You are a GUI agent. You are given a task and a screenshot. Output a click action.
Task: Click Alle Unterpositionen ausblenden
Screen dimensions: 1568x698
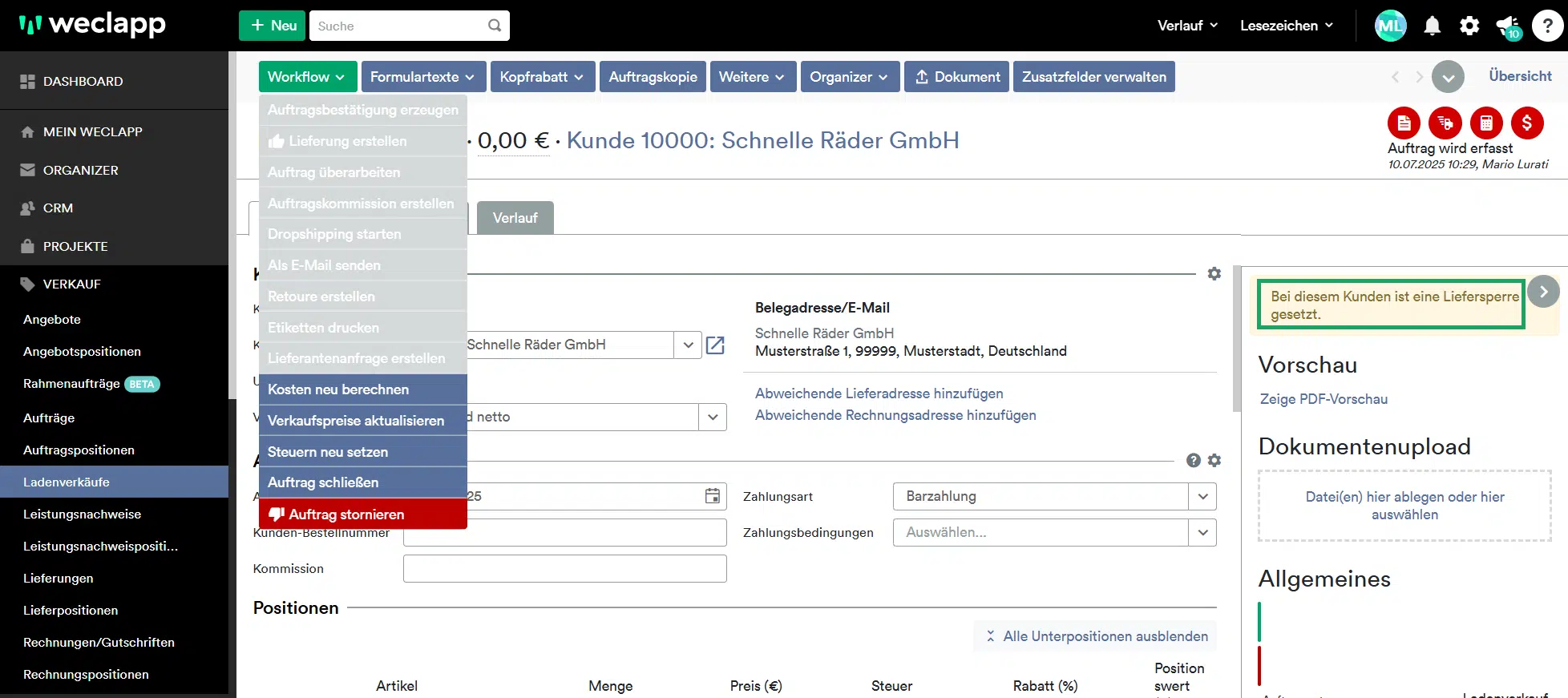click(x=1096, y=636)
